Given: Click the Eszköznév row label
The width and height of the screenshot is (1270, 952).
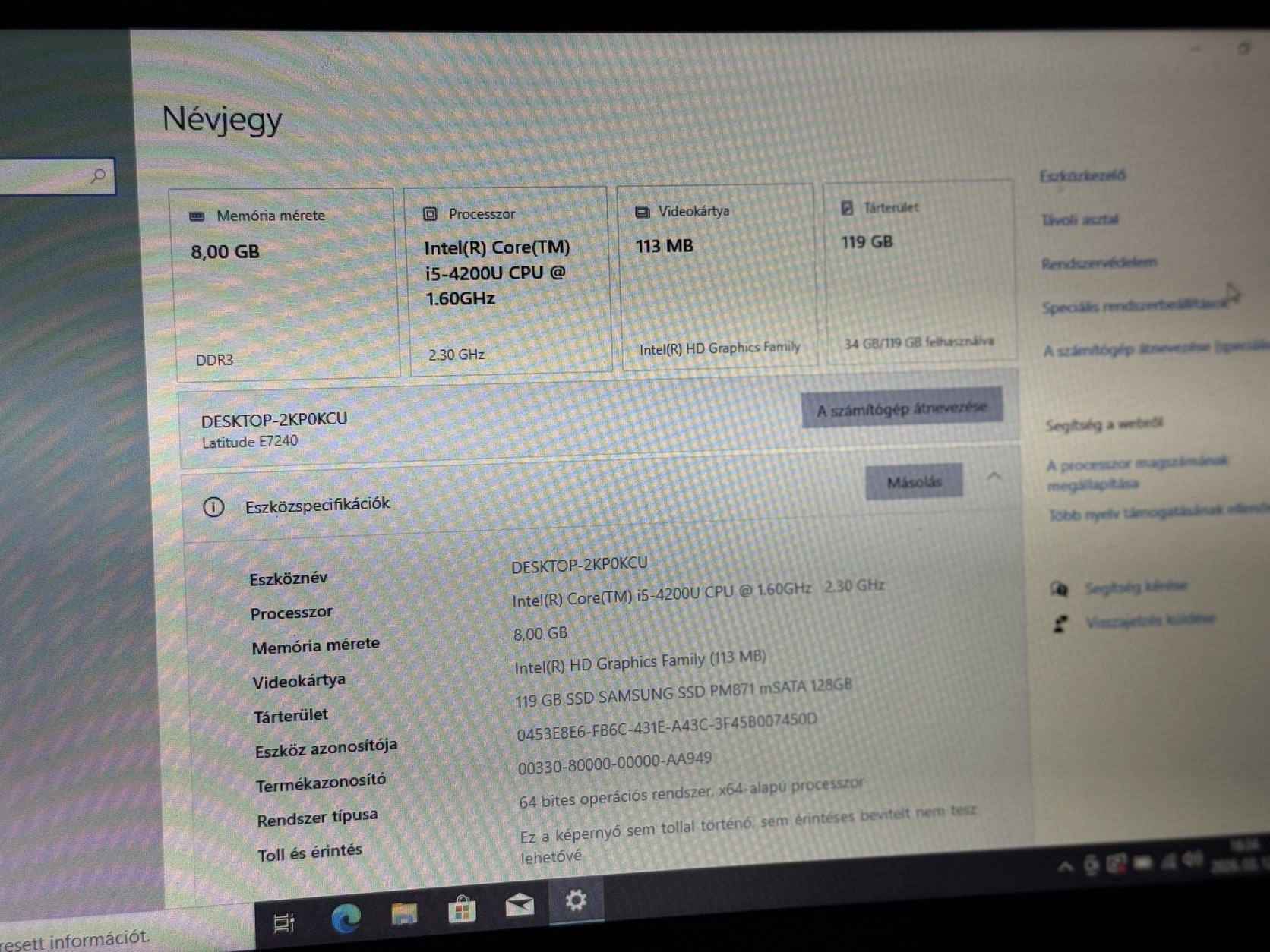Looking at the screenshot, I should tap(289, 578).
